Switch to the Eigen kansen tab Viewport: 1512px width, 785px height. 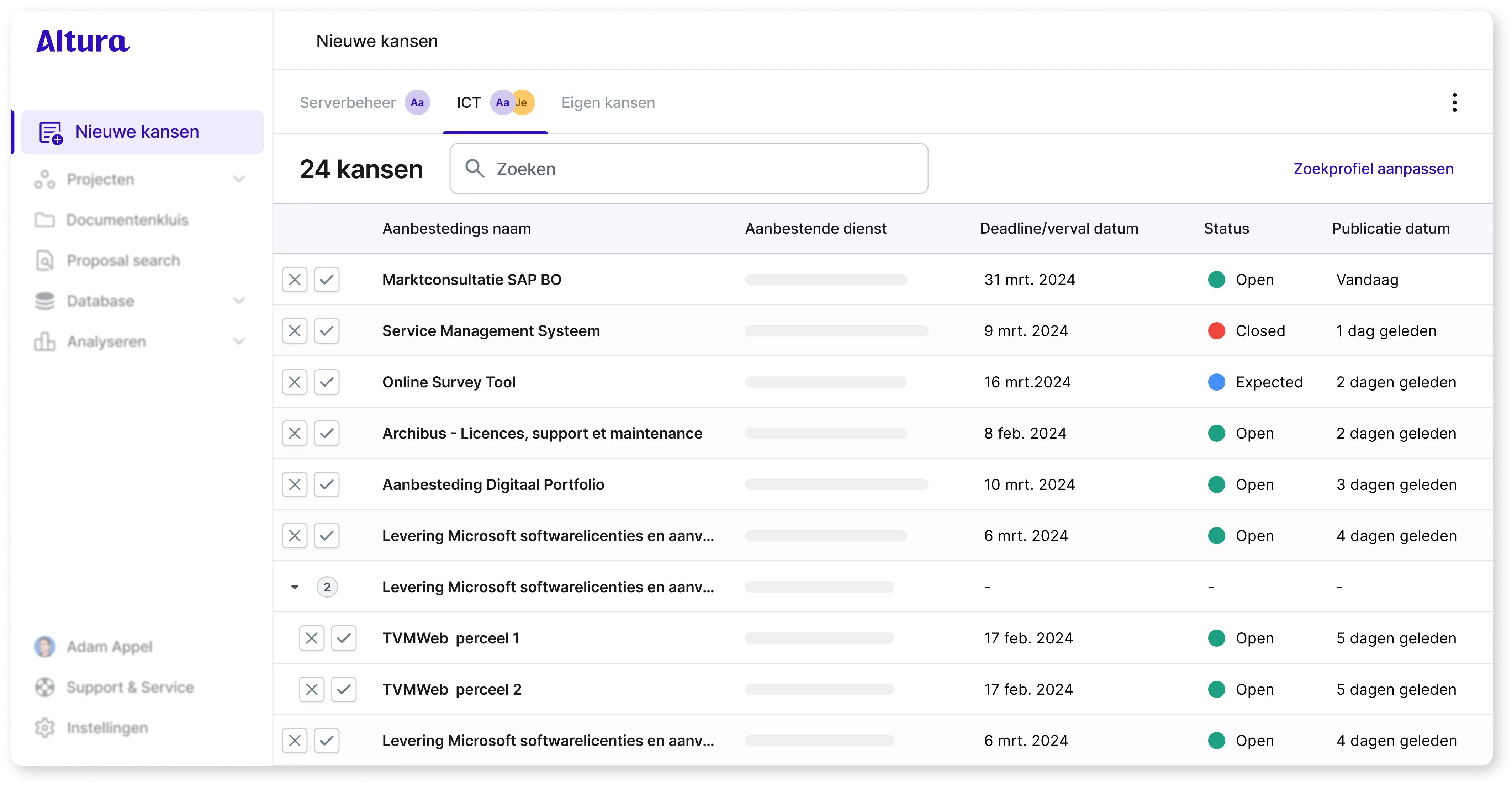608,103
